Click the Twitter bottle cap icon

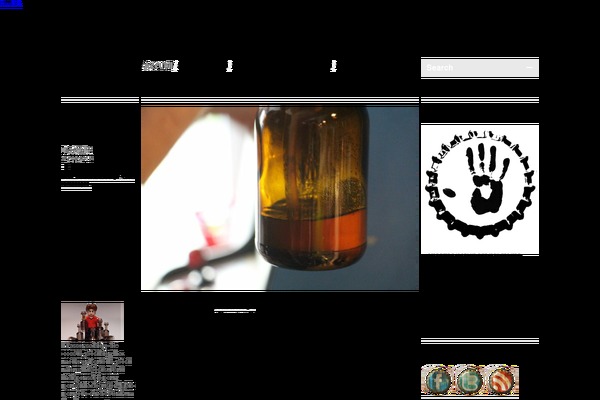[469, 380]
